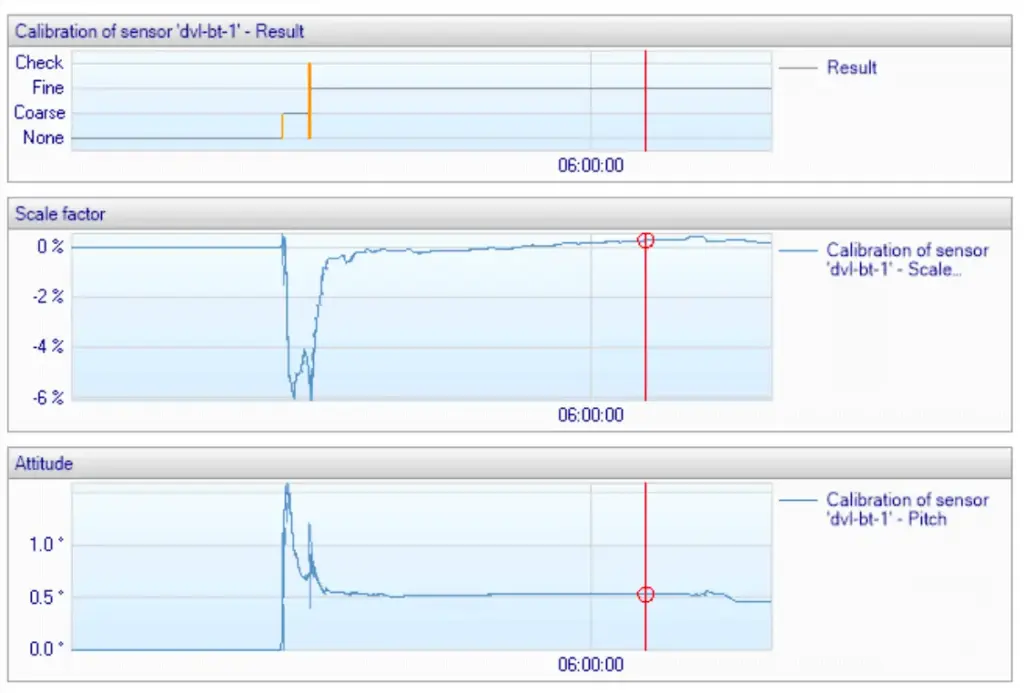The image size is (1024, 693).
Task: Click the 06:00:00 time label under Attitude chart
Action: pos(590,665)
